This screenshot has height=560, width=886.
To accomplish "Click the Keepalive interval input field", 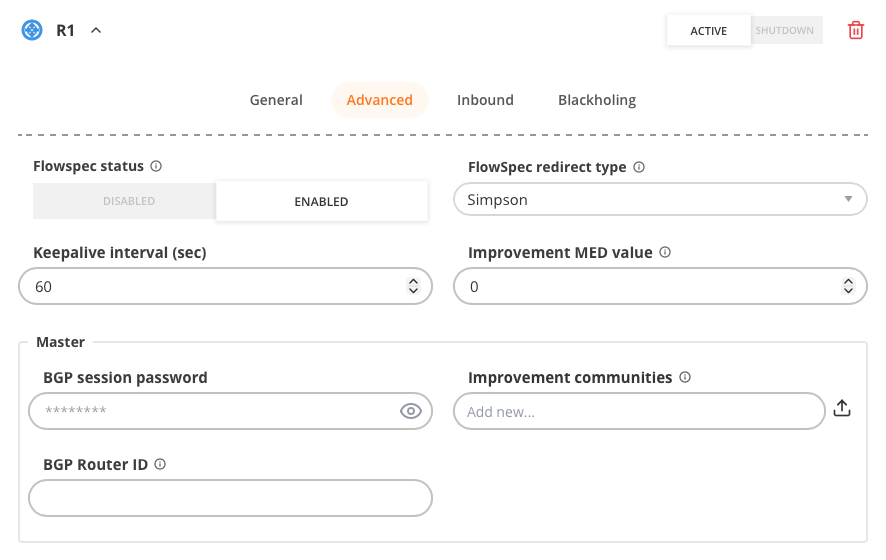I will tap(225, 286).
